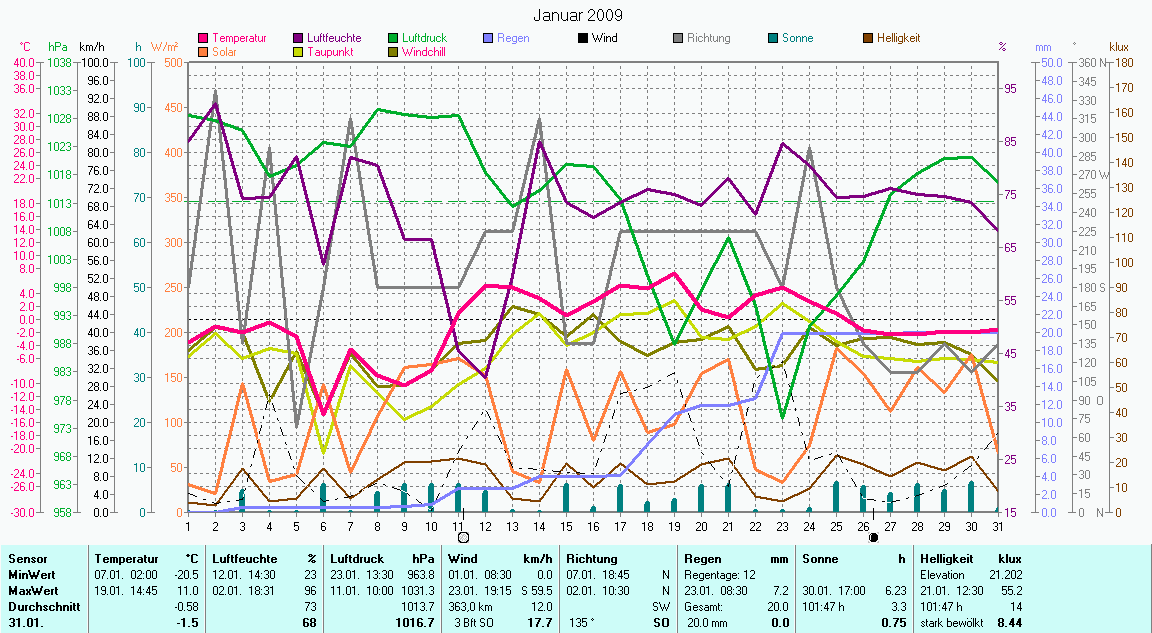Image resolution: width=1152 pixels, height=633 pixels.
Task: Click the orange Solar legend swatch
Action: (x=204, y=51)
